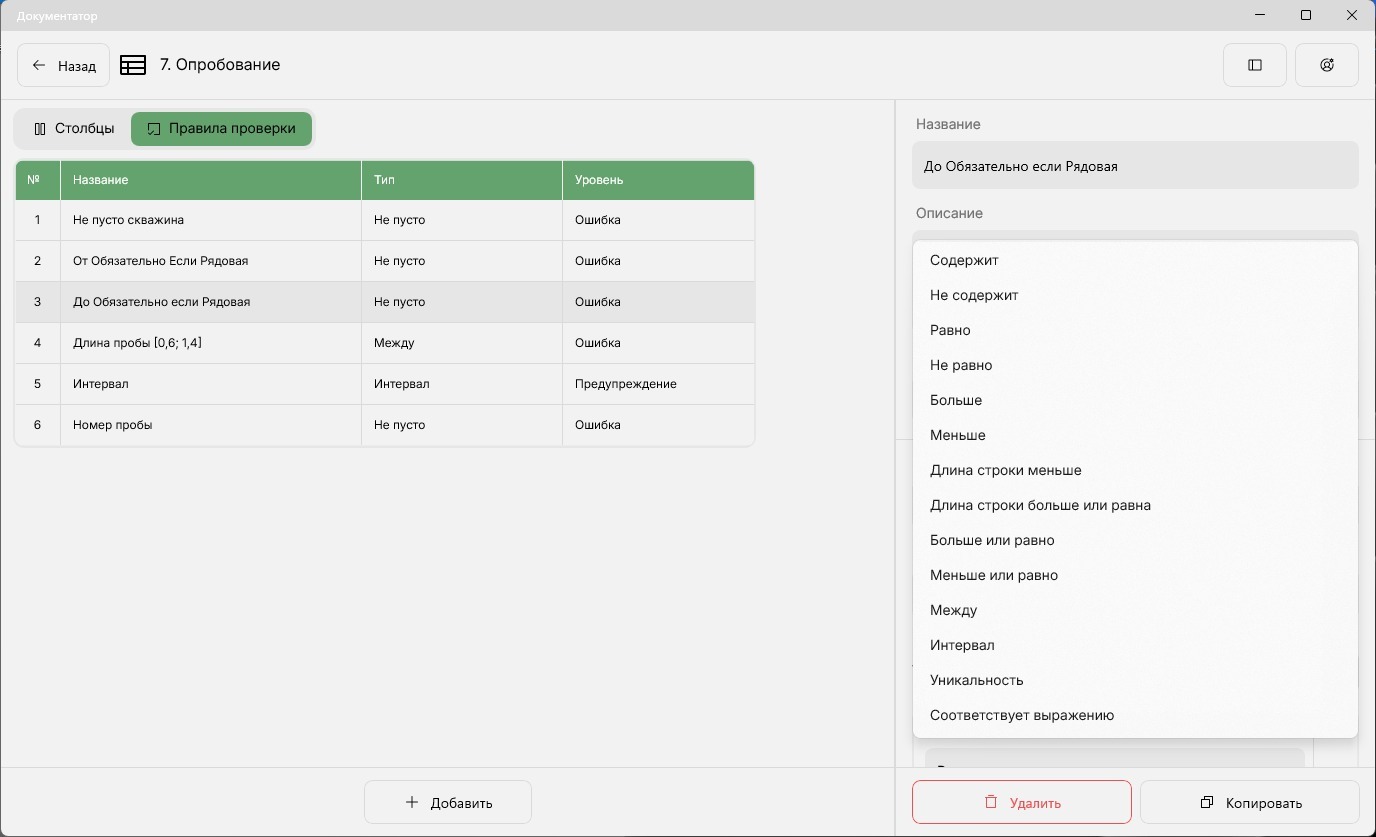1376x837 pixels.
Task: Switch to the Правила проверки tab
Action: pyautogui.click(x=221, y=129)
